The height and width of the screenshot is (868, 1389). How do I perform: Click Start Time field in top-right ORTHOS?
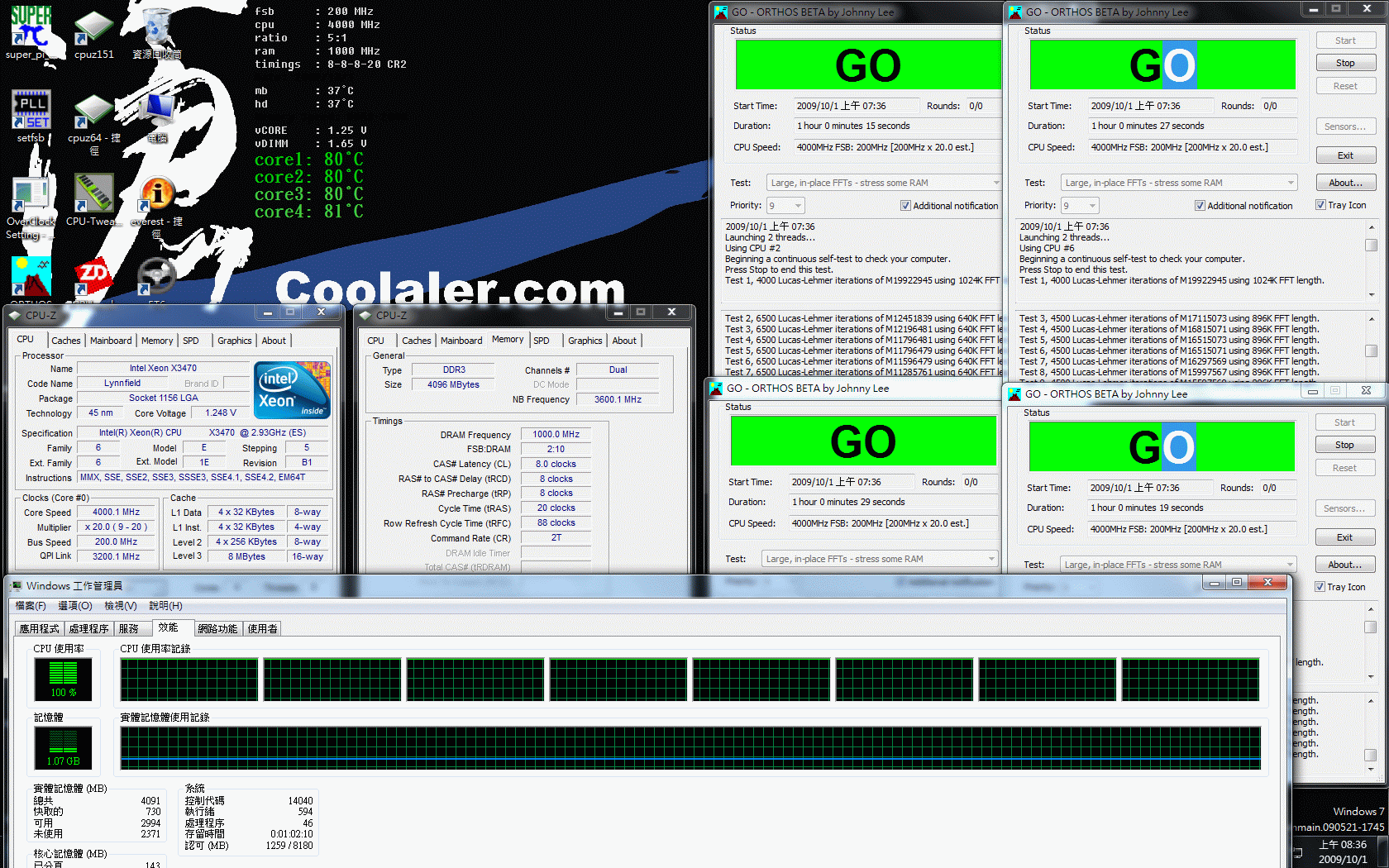pyautogui.click(x=1150, y=106)
